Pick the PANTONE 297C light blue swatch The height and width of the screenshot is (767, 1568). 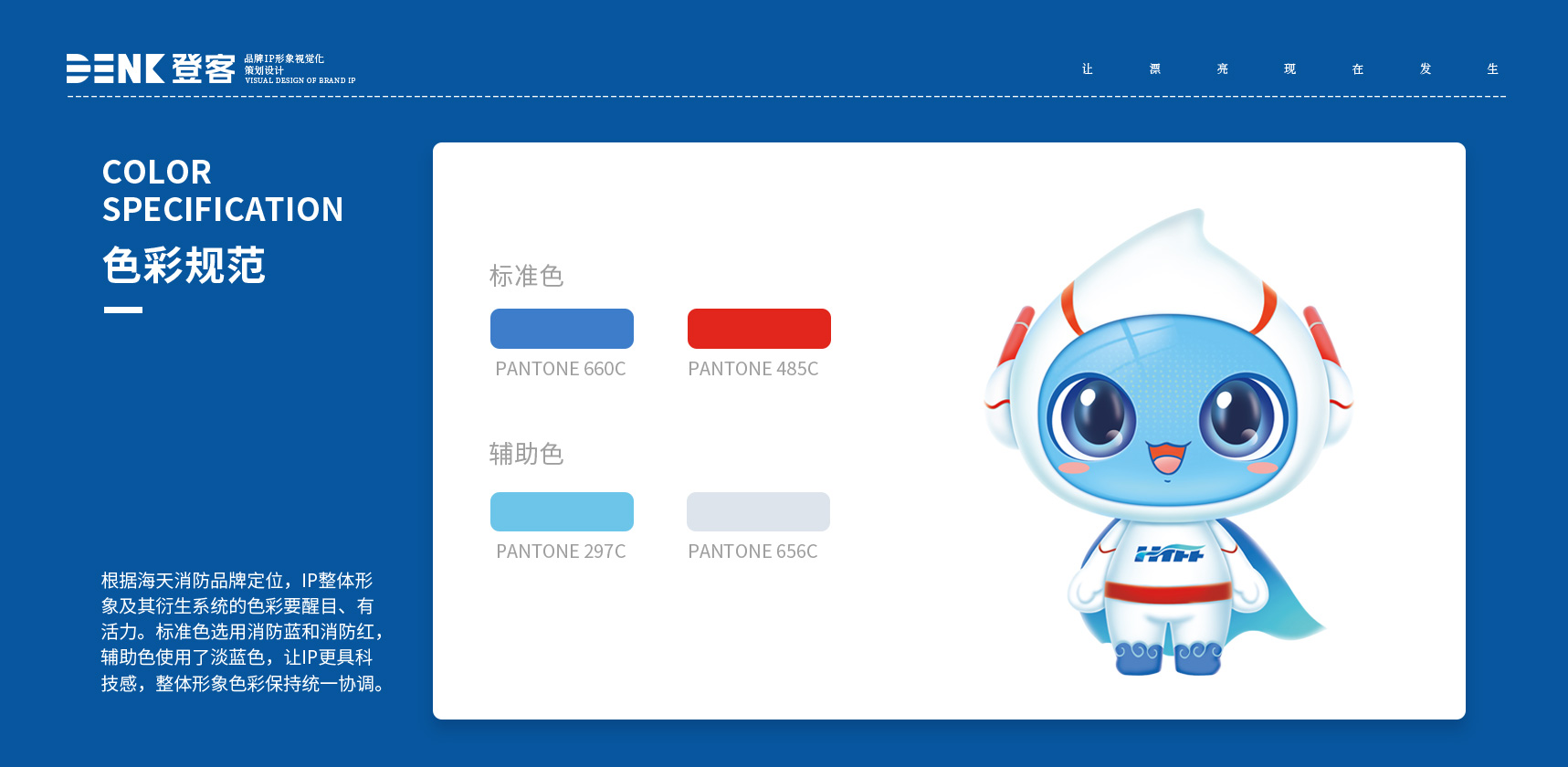[x=562, y=511]
